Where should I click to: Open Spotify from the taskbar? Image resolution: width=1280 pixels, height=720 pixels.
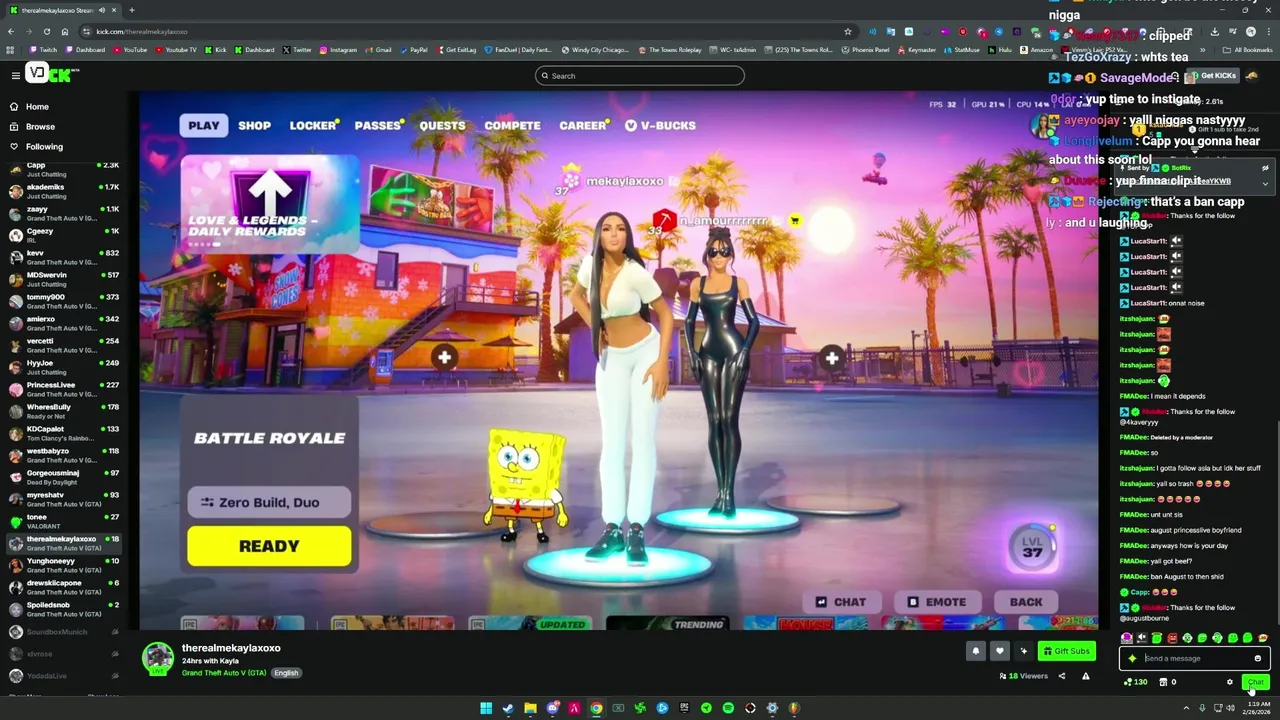tap(728, 708)
